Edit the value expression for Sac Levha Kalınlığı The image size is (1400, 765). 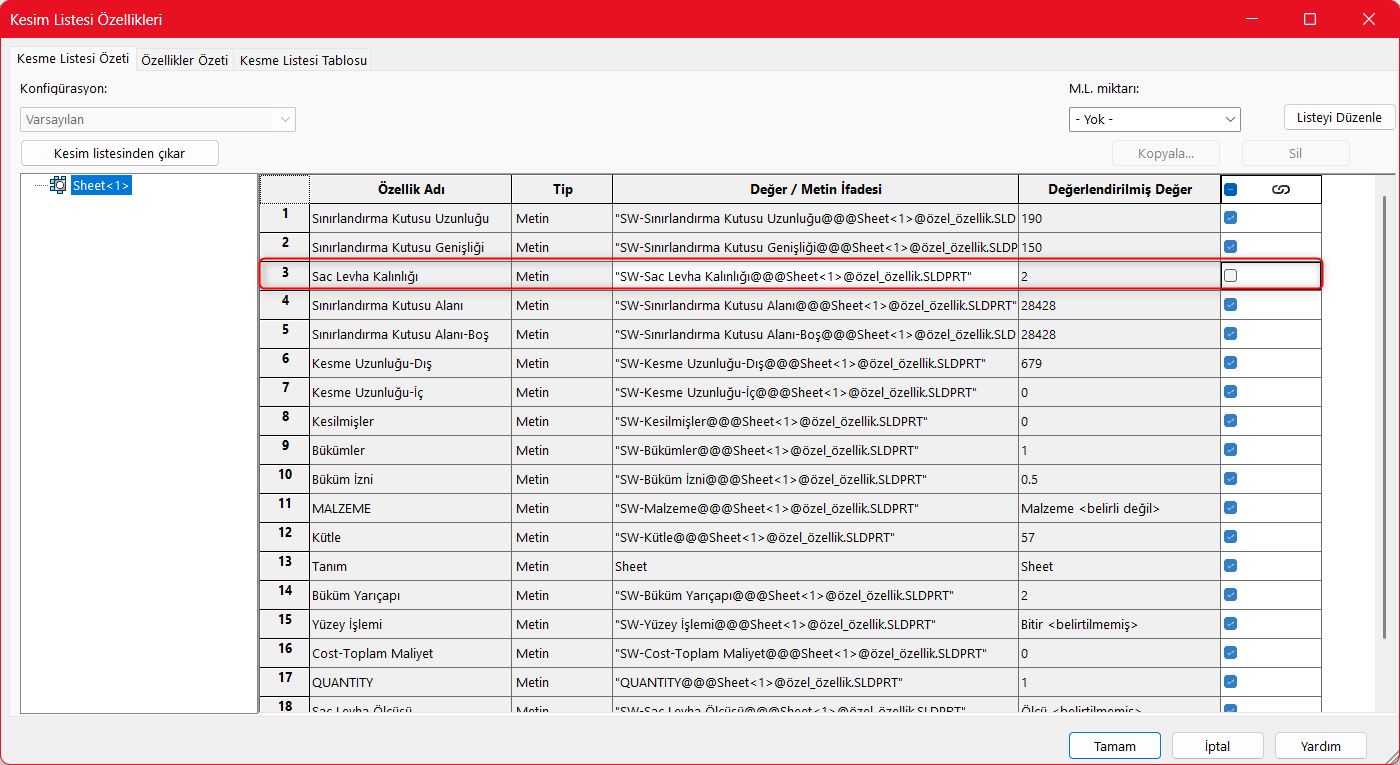click(815, 276)
